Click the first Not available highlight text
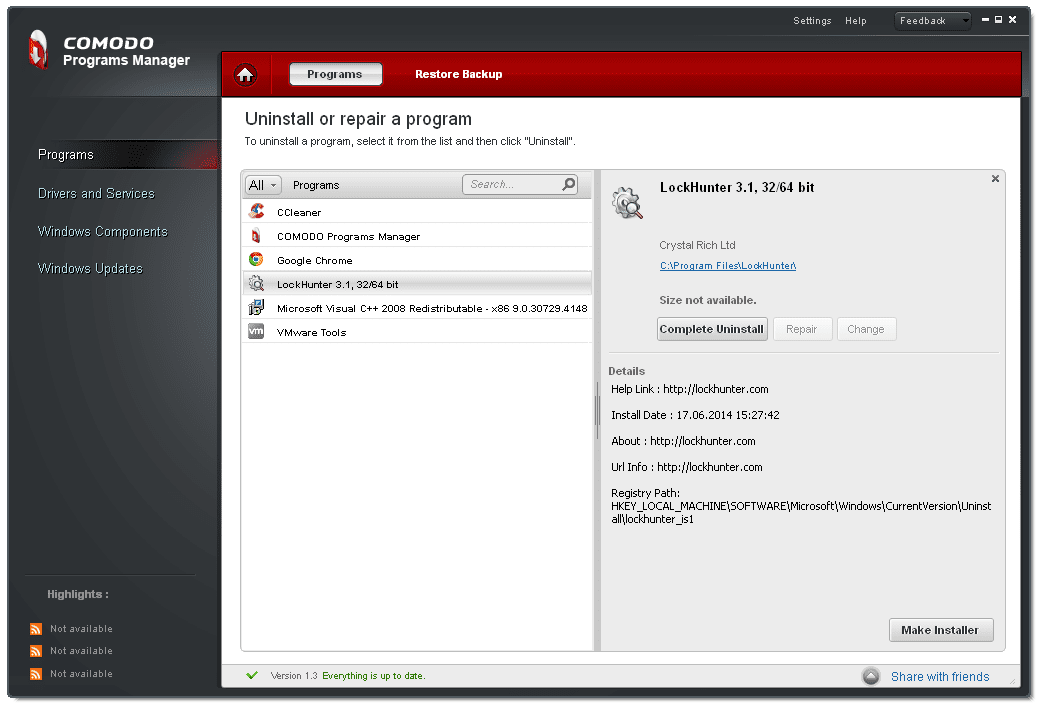The image size is (1043, 709). pos(81,629)
